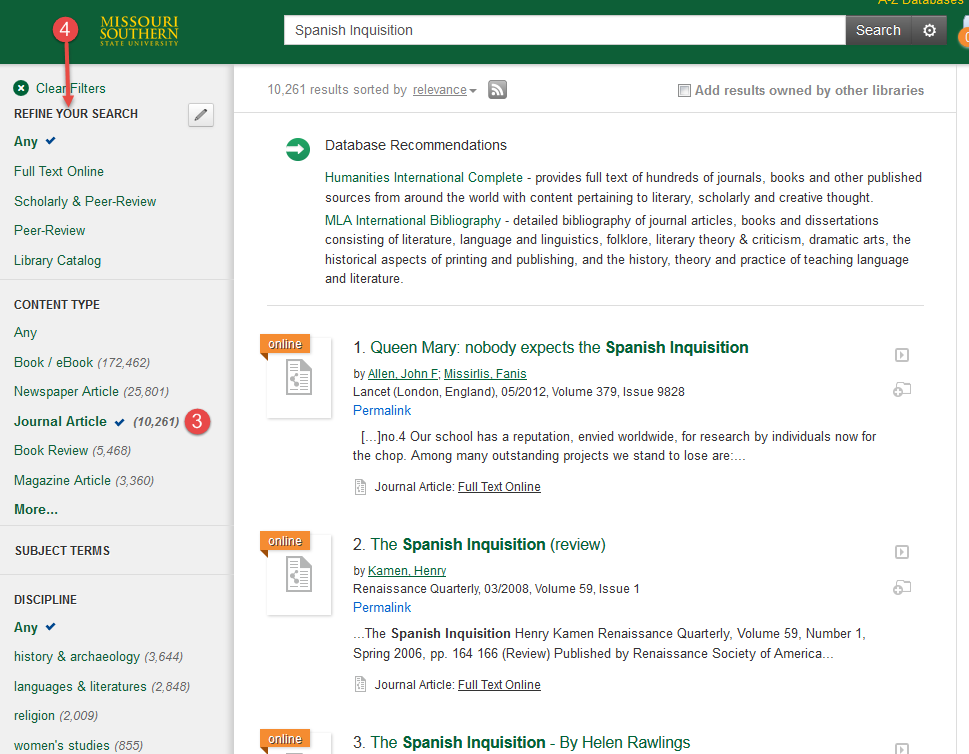
Task: Select Any under Discipline
Action: click(x=26, y=627)
